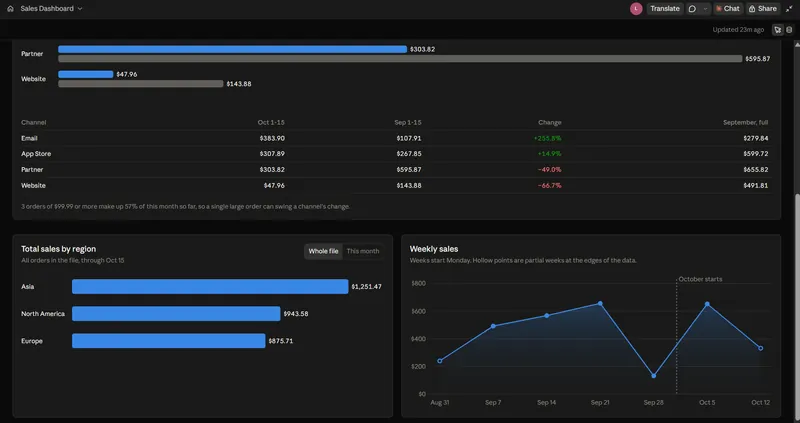Click the Asia region bar

(x=210, y=286)
